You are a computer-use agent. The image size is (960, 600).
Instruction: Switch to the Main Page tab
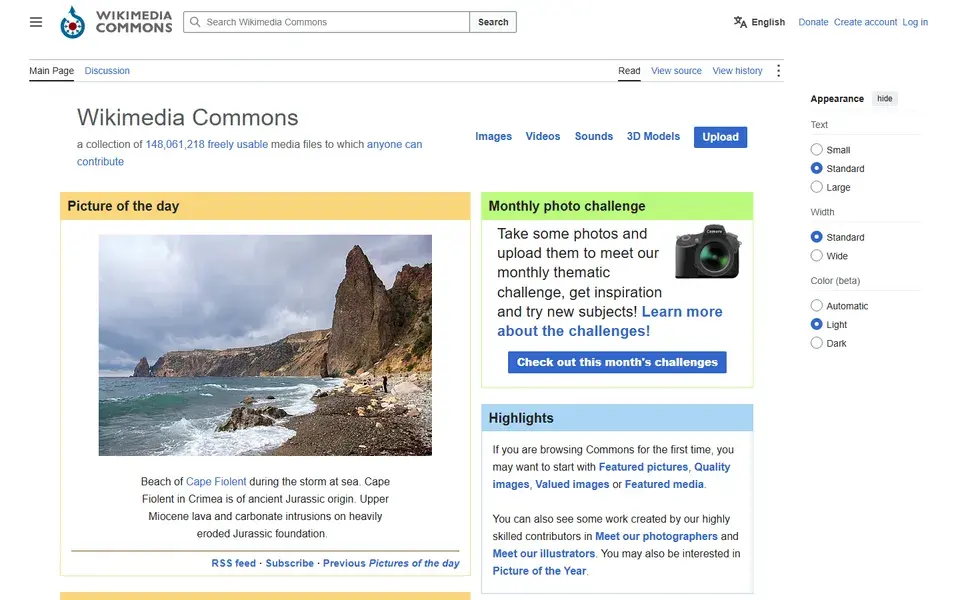(x=51, y=71)
